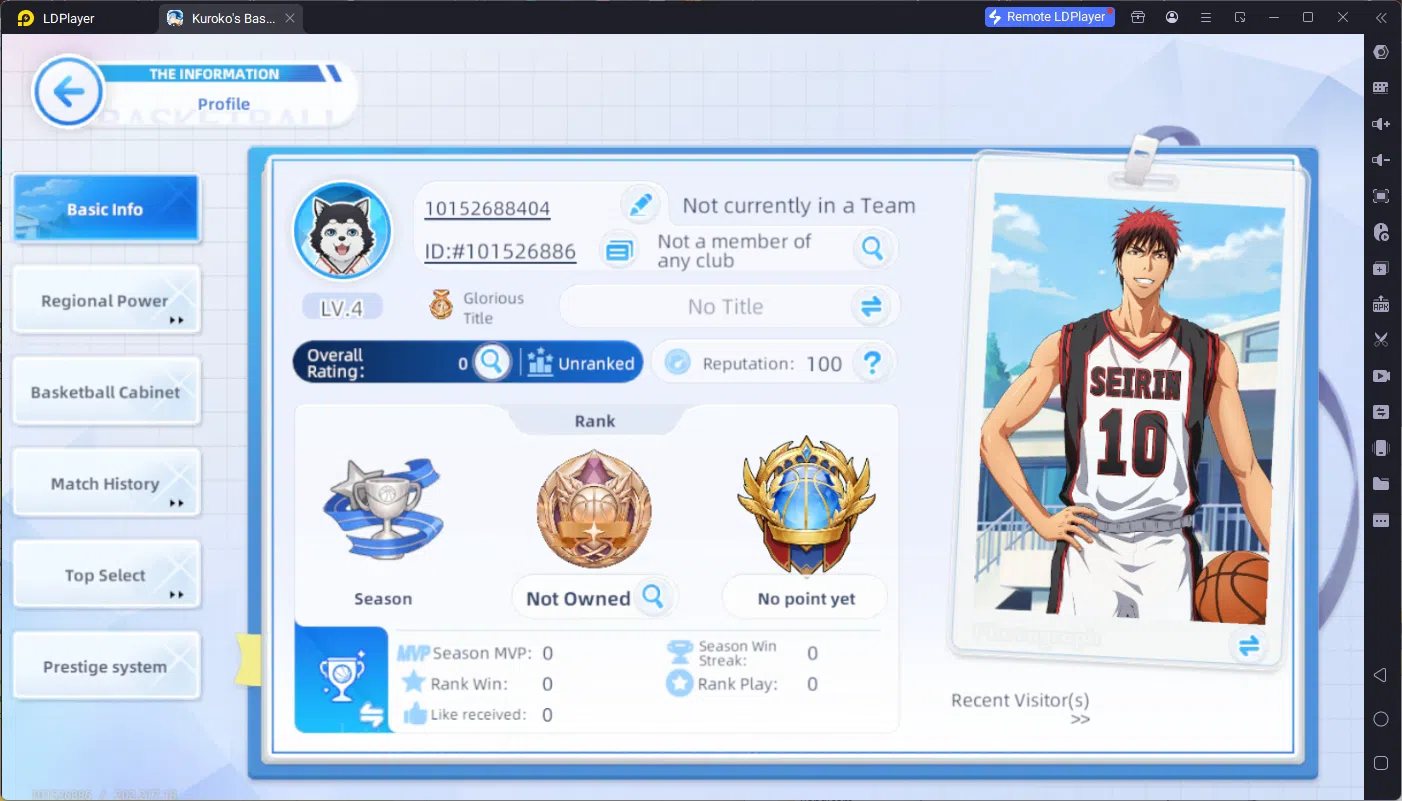
Task: Take screenshot with scissors icon
Action: click(1381, 340)
